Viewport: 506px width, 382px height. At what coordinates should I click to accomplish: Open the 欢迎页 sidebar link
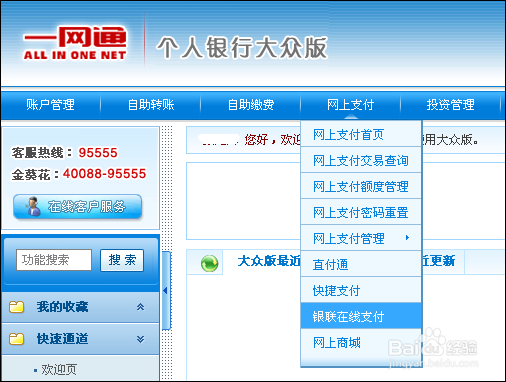tap(59, 369)
